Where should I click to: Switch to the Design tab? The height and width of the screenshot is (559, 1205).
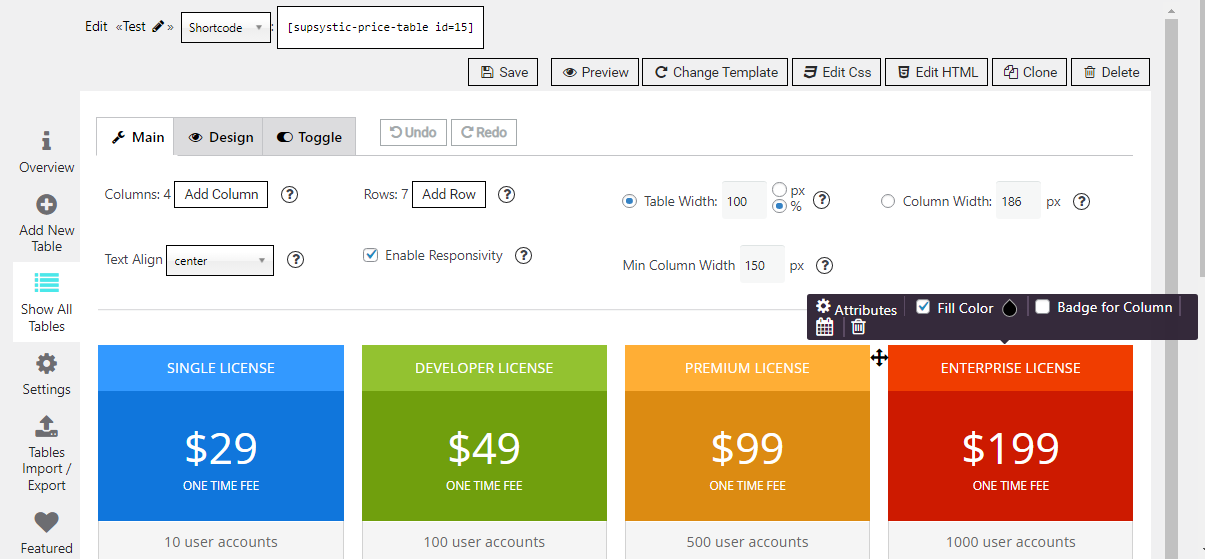[x=220, y=137]
